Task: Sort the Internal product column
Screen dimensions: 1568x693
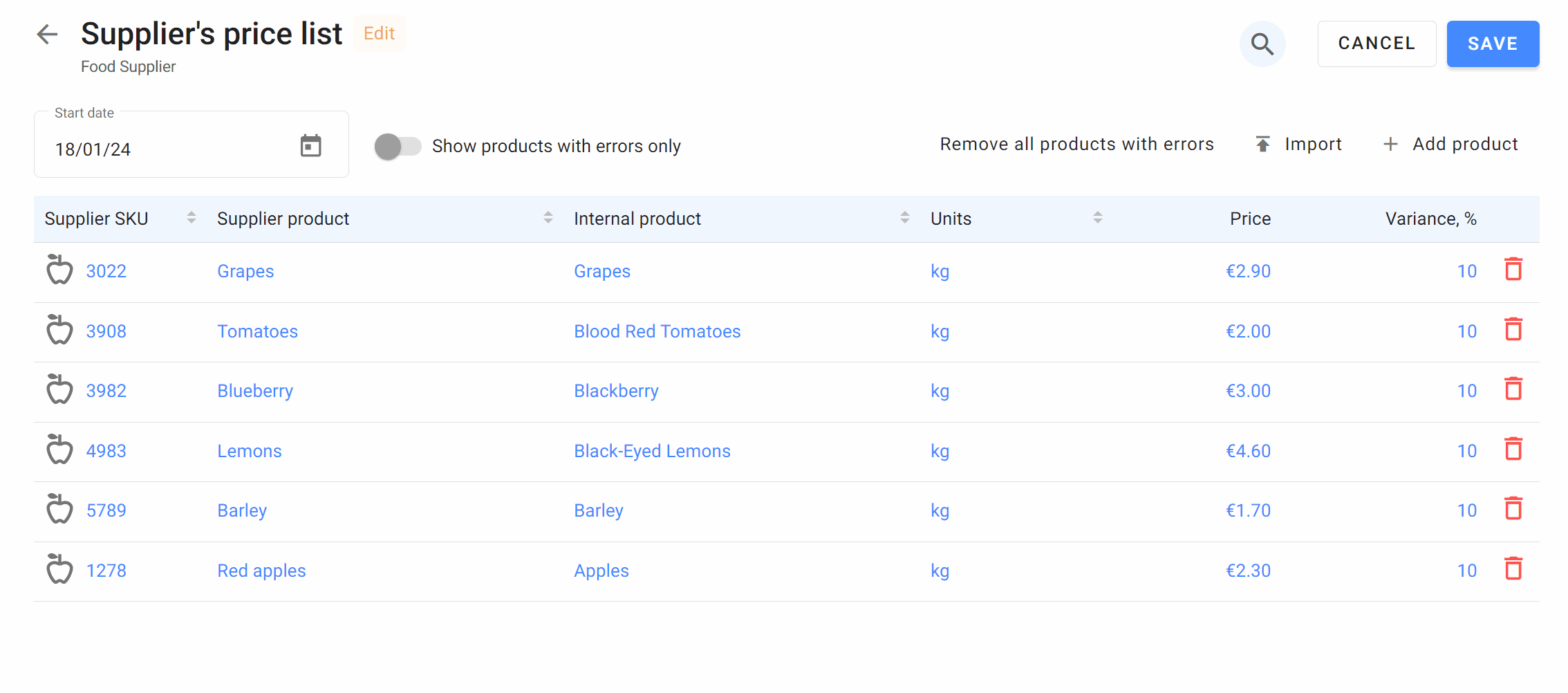Action: click(x=904, y=218)
